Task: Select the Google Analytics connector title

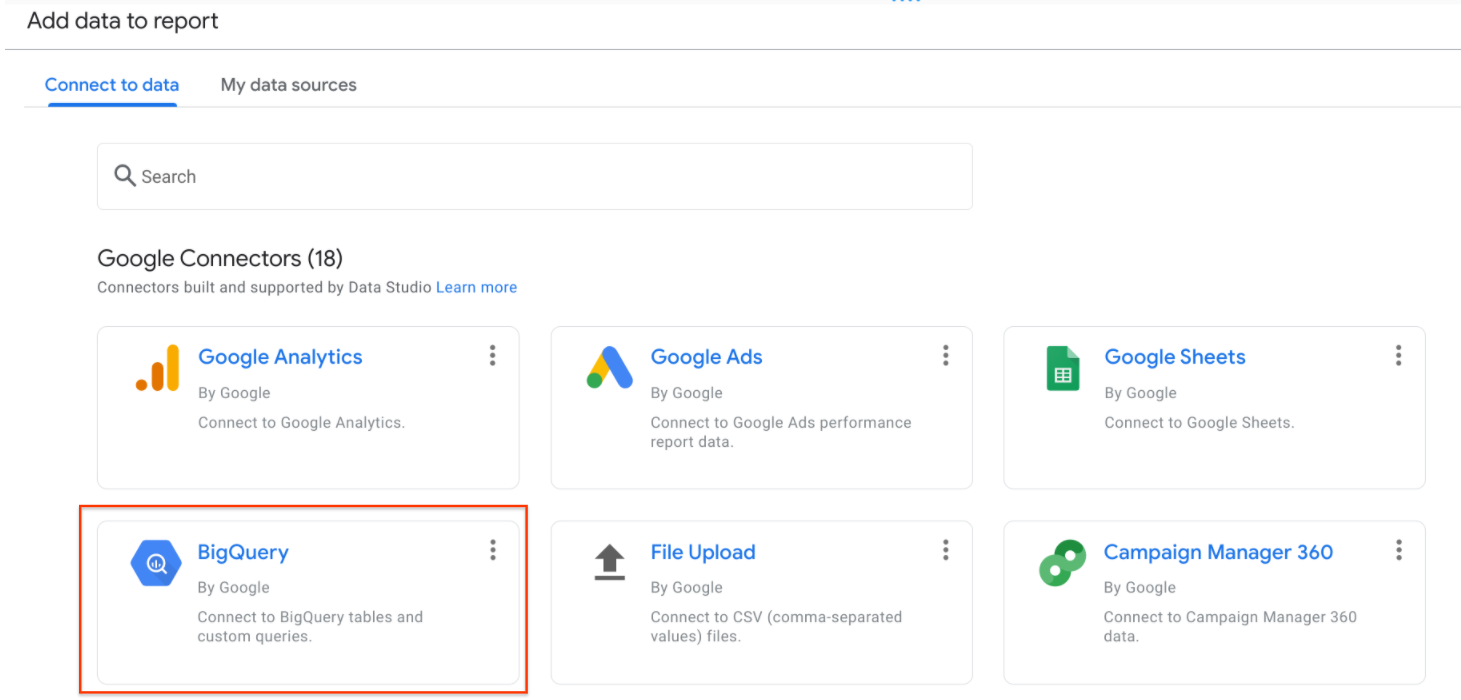Action: coord(280,357)
